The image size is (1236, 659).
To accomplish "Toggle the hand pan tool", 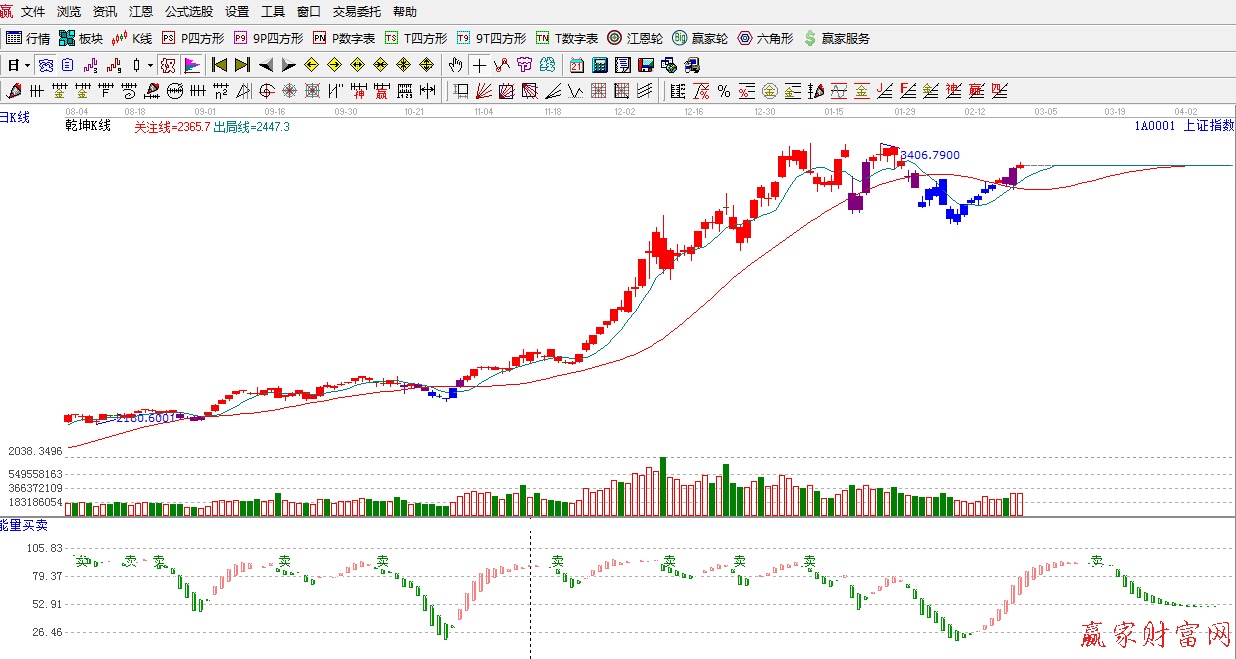I will pyautogui.click(x=456, y=66).
